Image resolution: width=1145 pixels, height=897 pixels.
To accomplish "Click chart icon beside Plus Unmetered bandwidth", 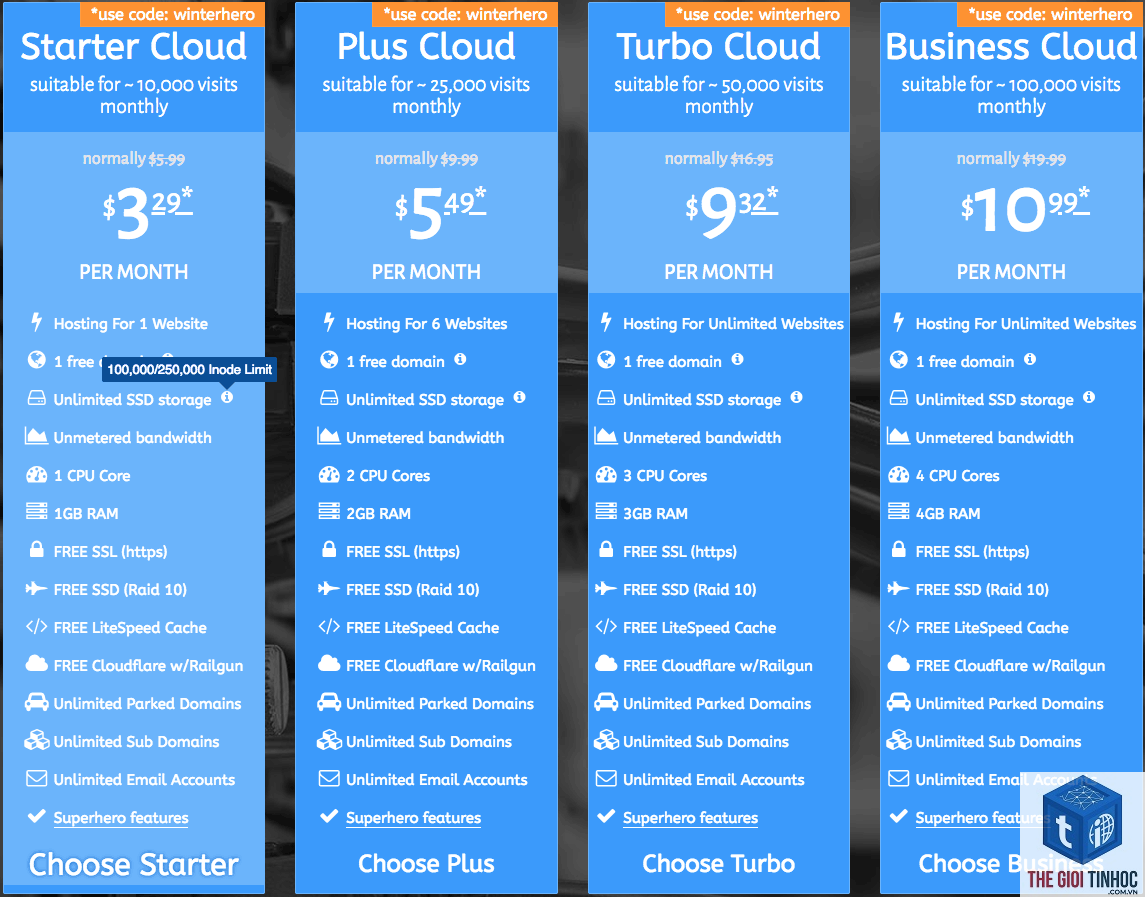I will click(x=329, y=436).
